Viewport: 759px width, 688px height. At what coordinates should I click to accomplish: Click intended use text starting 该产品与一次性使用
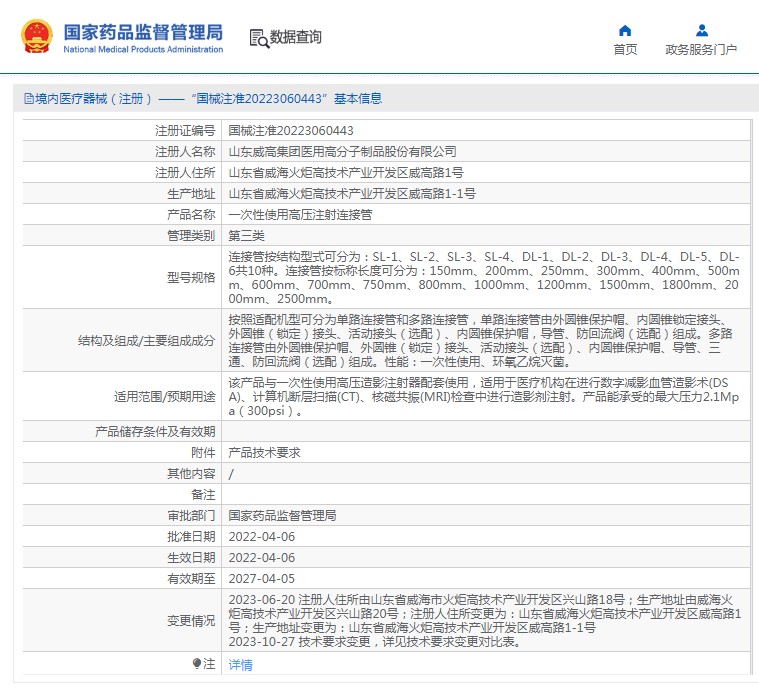point(484,397)
